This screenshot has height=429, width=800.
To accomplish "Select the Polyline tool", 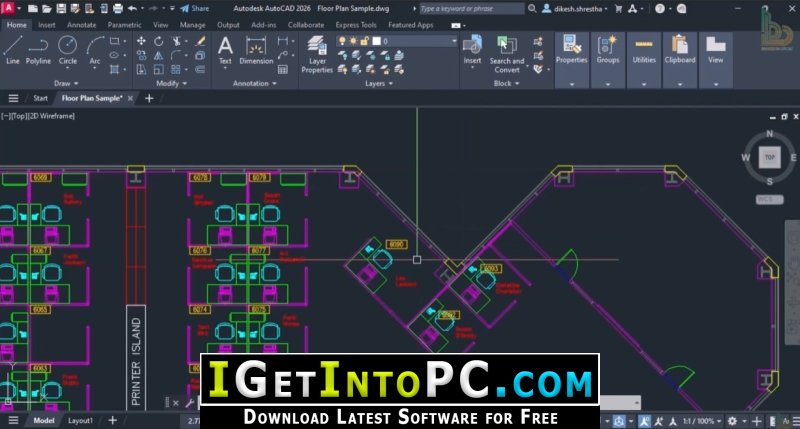I will (38, 50).
